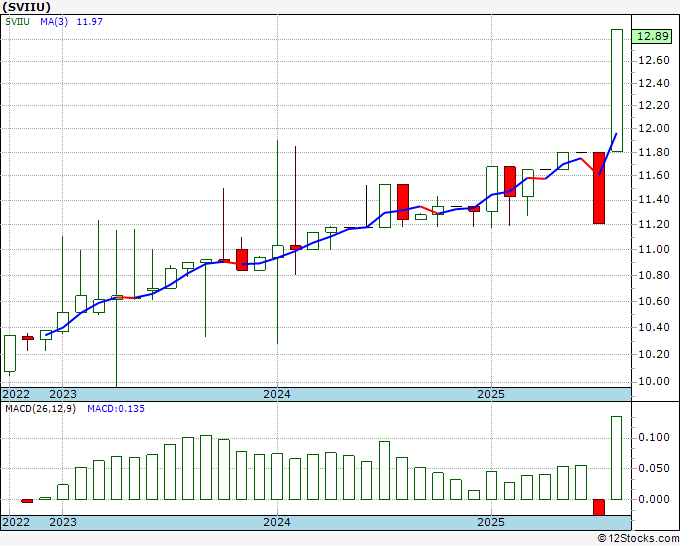Click 2024 on the MACD panel axis
680x546 pixels.
pyautogui.click(x=277, y=522)
